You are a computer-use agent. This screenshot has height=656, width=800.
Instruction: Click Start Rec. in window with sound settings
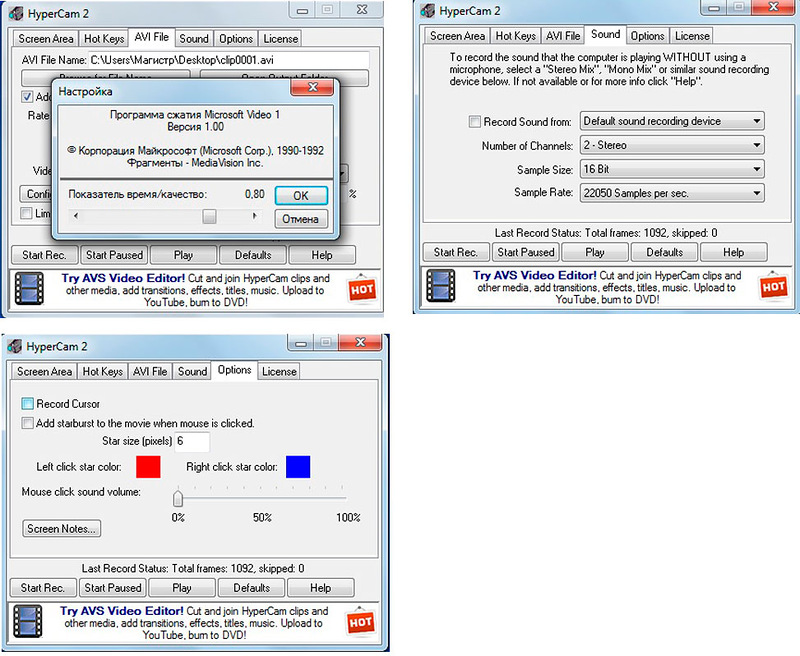(x=456, y=252)
